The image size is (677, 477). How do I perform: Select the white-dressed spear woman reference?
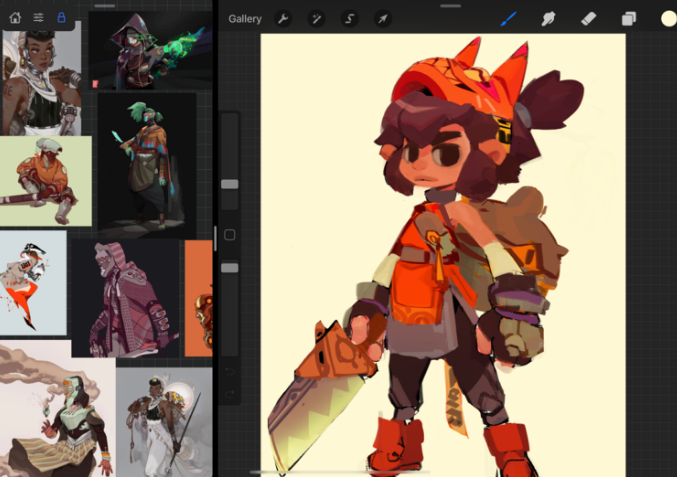[164, 422]
